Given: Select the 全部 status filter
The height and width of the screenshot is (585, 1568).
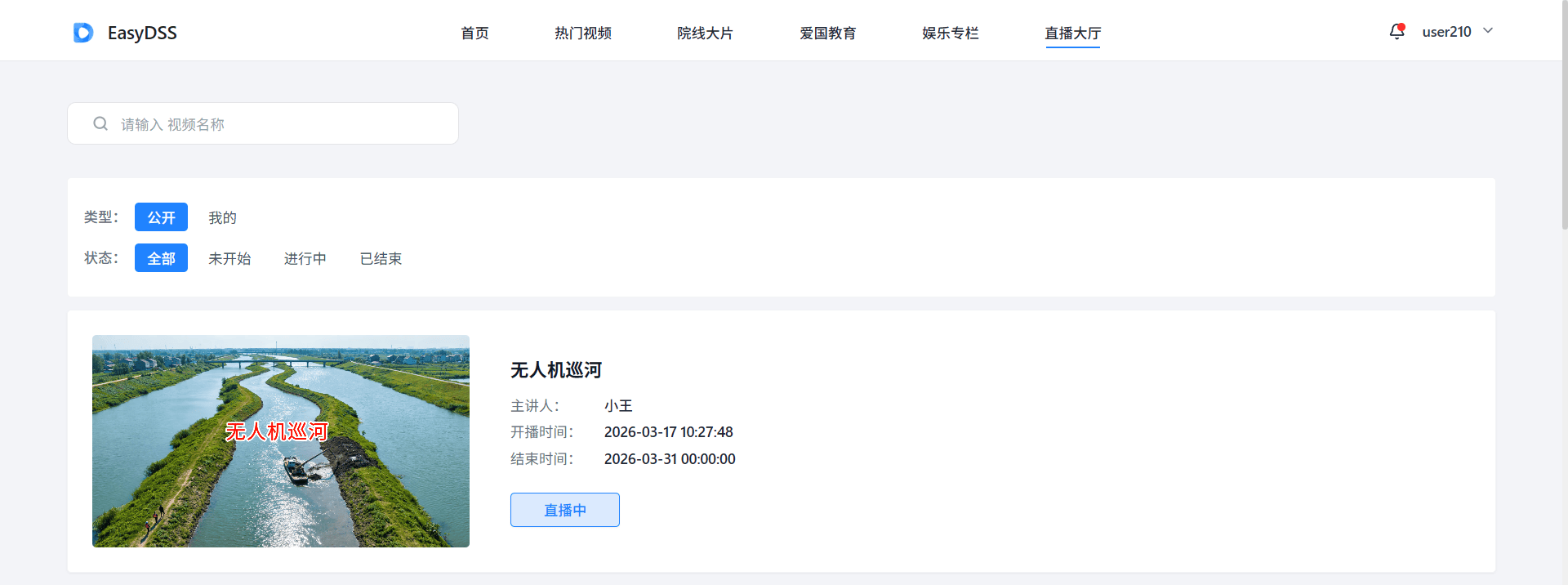Looking at the screenshot, I should [x=161, y=258].
